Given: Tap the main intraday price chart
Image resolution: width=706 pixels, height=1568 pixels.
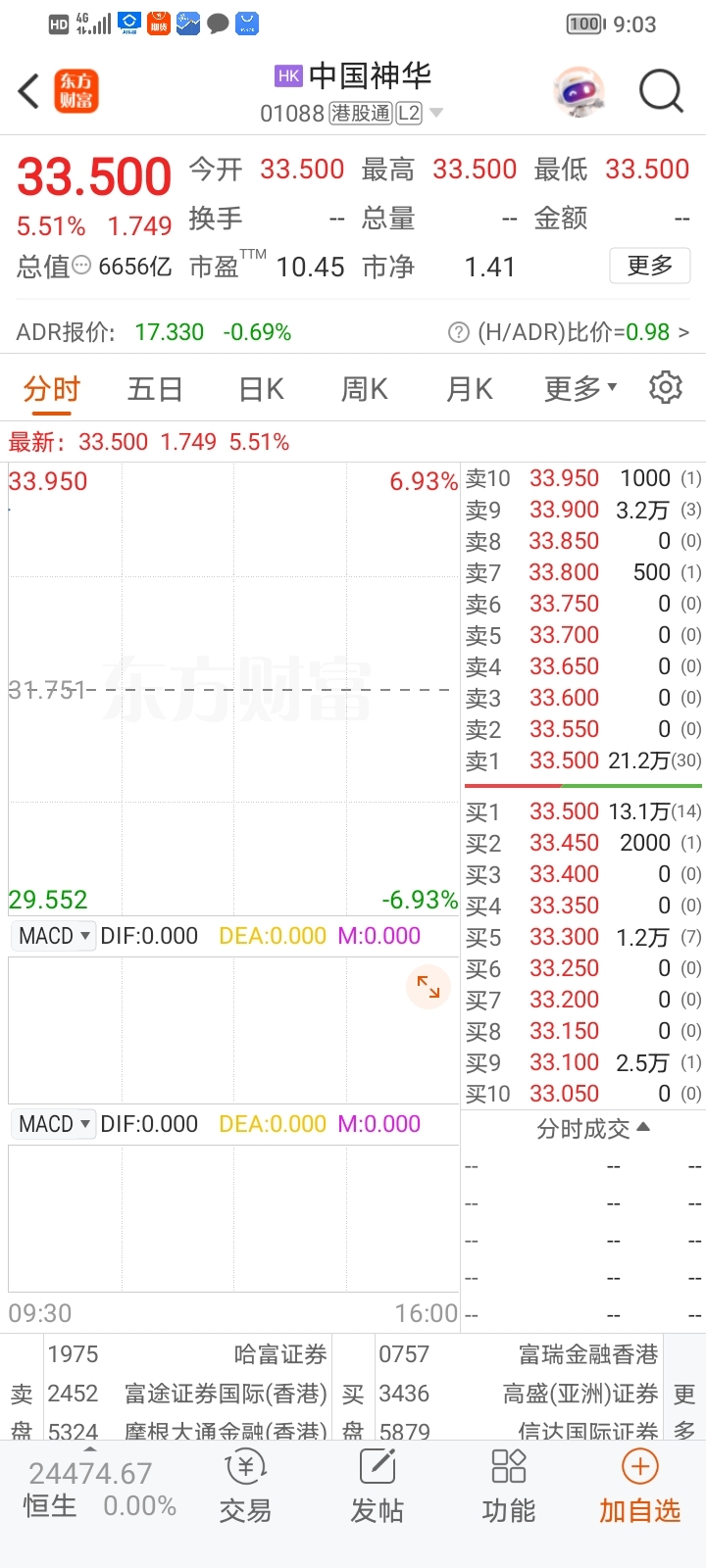Looking at the screenshot, I should click(x=233, y=690).
